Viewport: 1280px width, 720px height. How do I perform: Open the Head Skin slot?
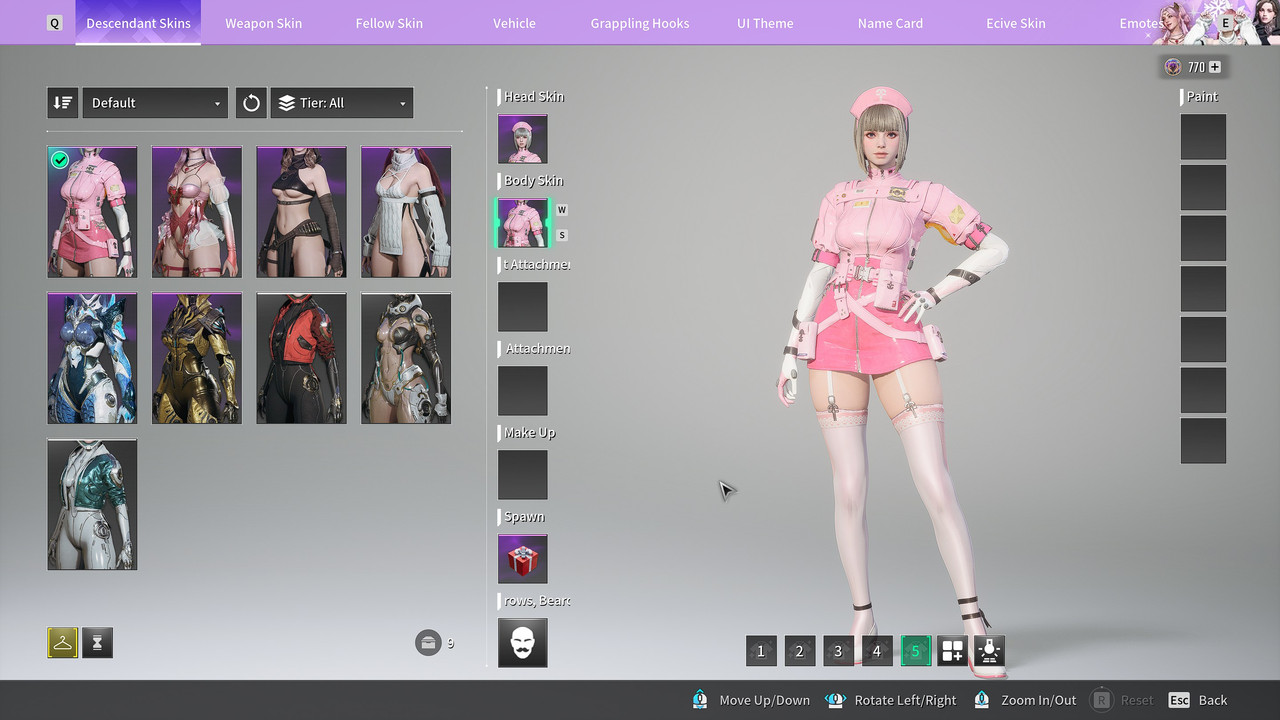[523, 139]
